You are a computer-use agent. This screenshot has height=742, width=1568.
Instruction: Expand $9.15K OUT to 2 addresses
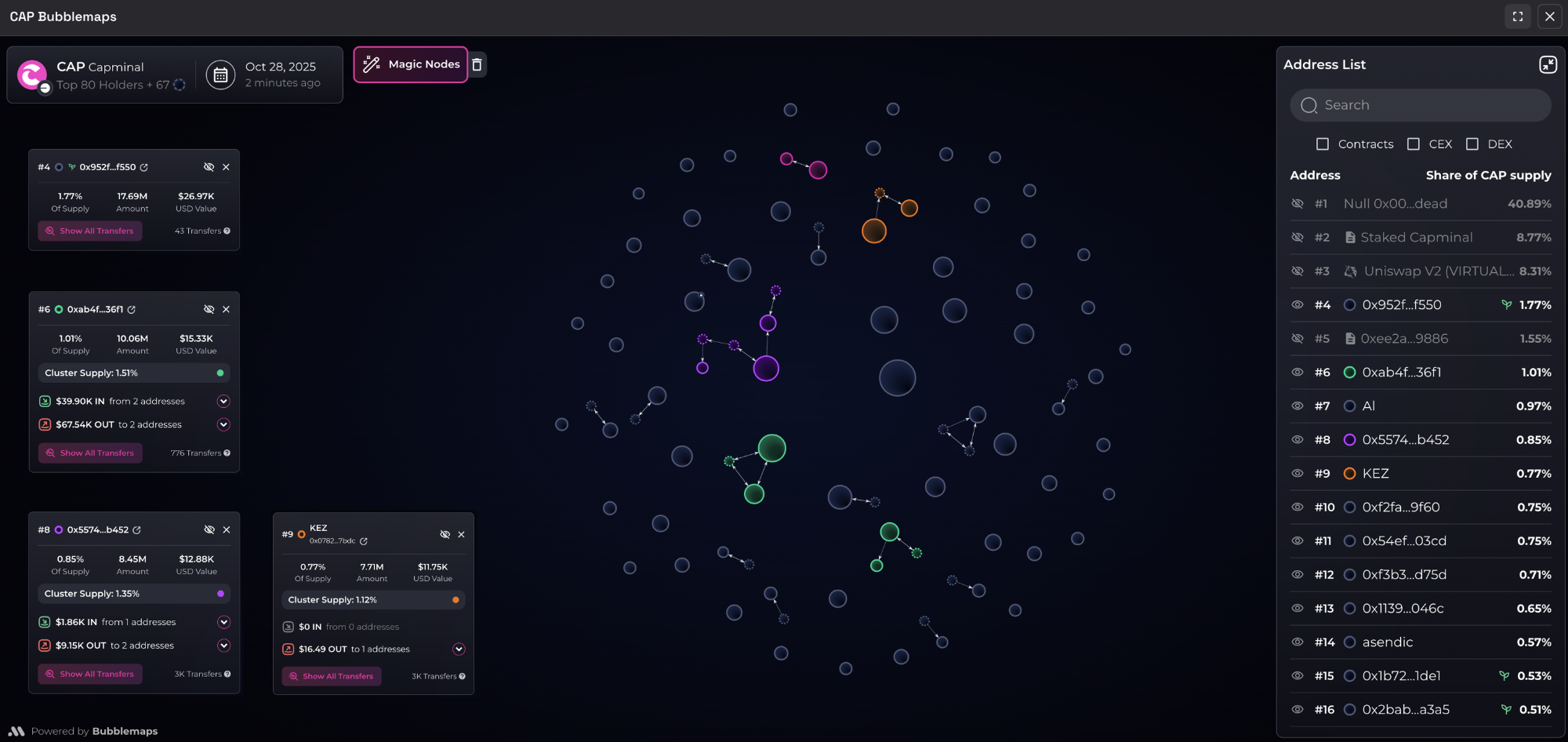coord(223,646)
